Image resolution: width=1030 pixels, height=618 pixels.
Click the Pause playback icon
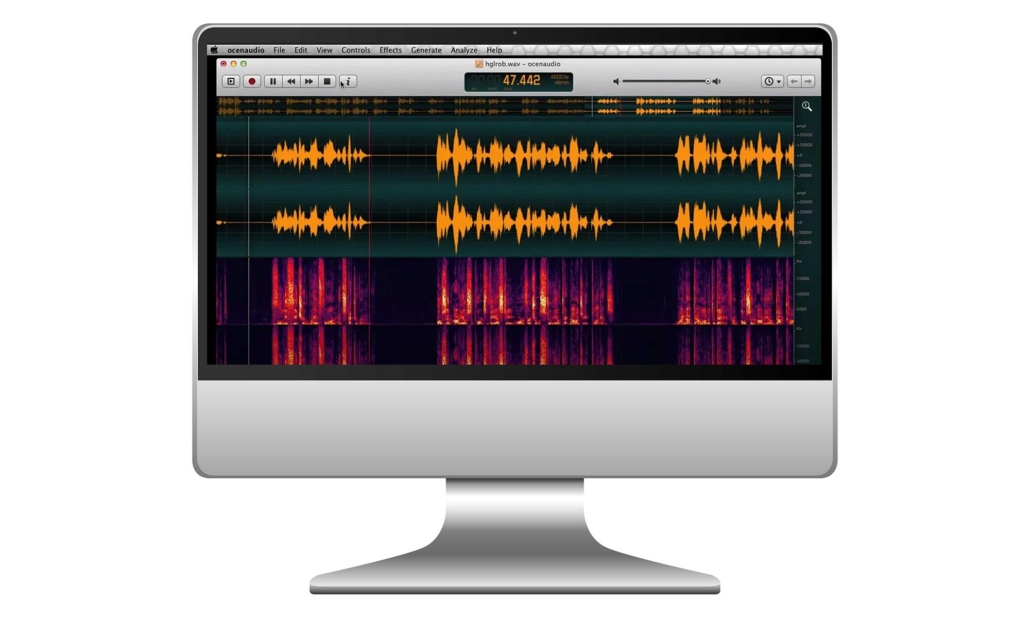click(x=273, y=81)
